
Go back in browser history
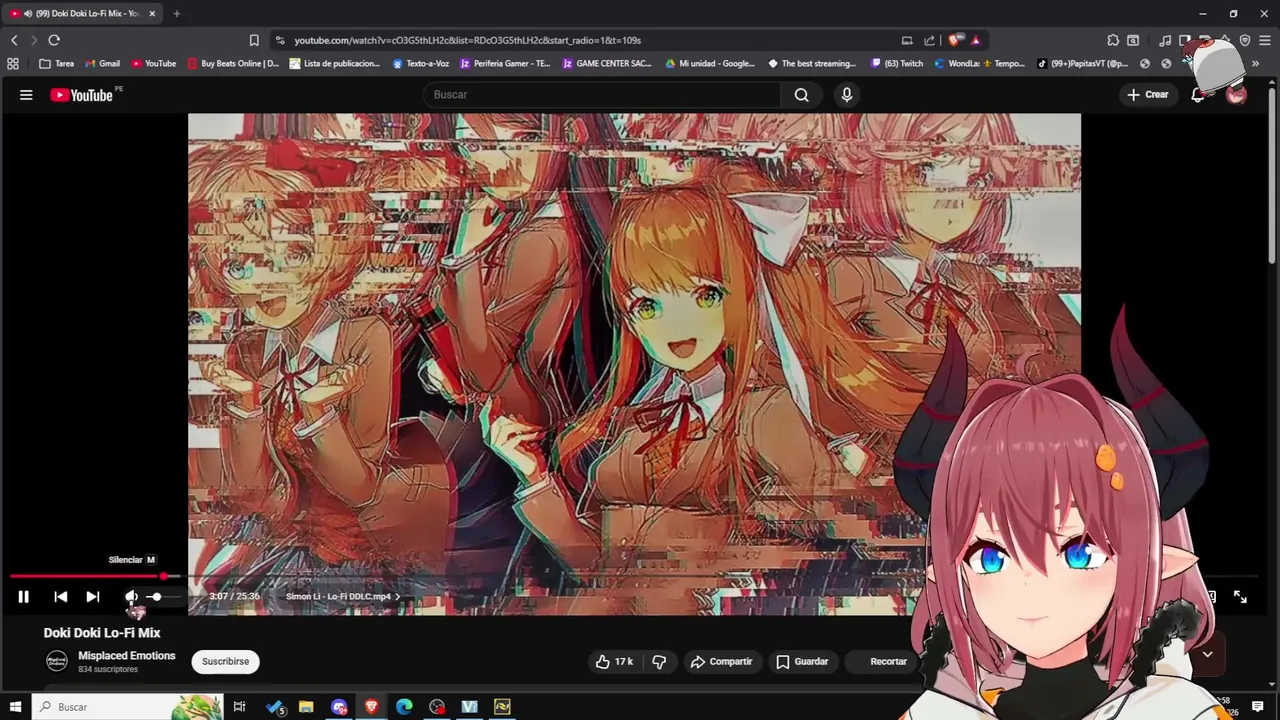14,40
